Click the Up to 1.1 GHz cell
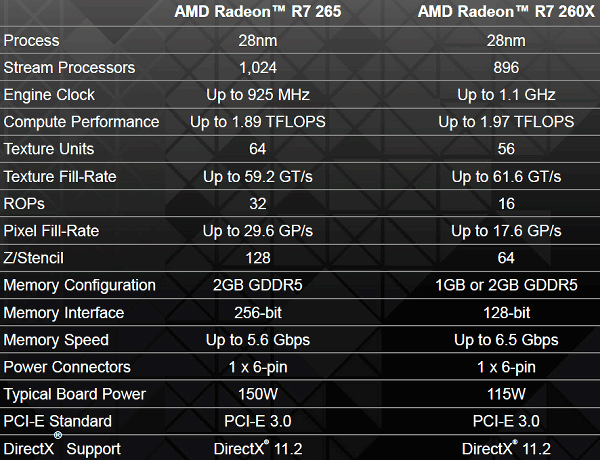Image resolution: width=600 pixels, height=460 pixels. click(x=506, y=95)
